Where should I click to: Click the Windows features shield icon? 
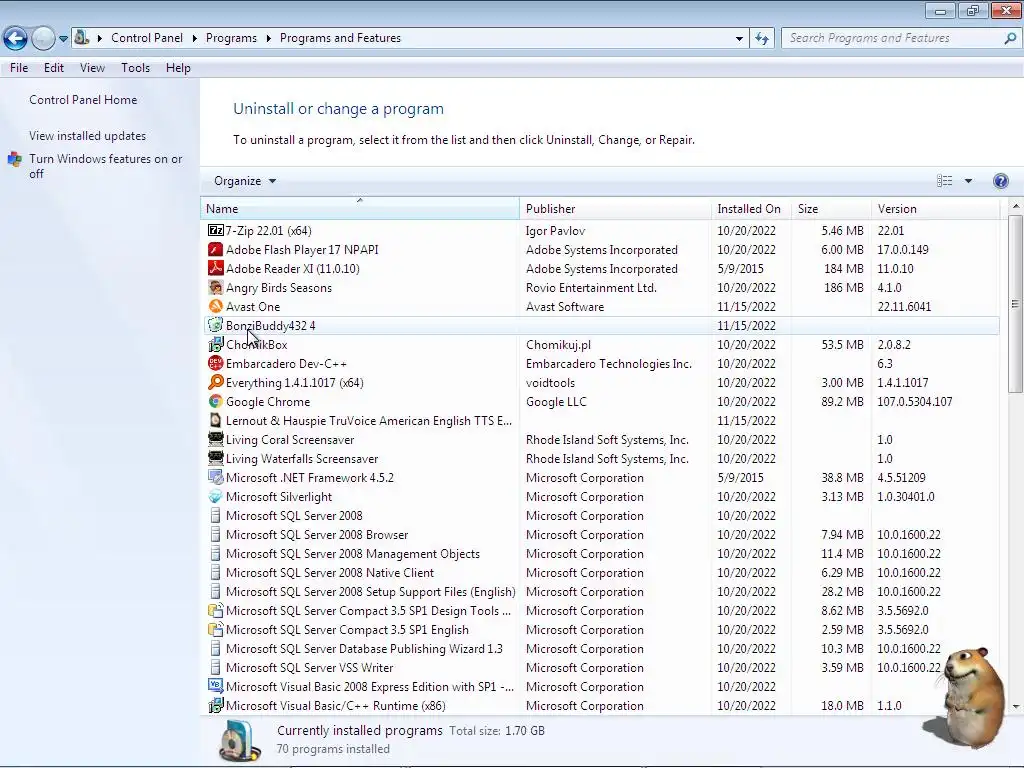click(x=14, y=159)
